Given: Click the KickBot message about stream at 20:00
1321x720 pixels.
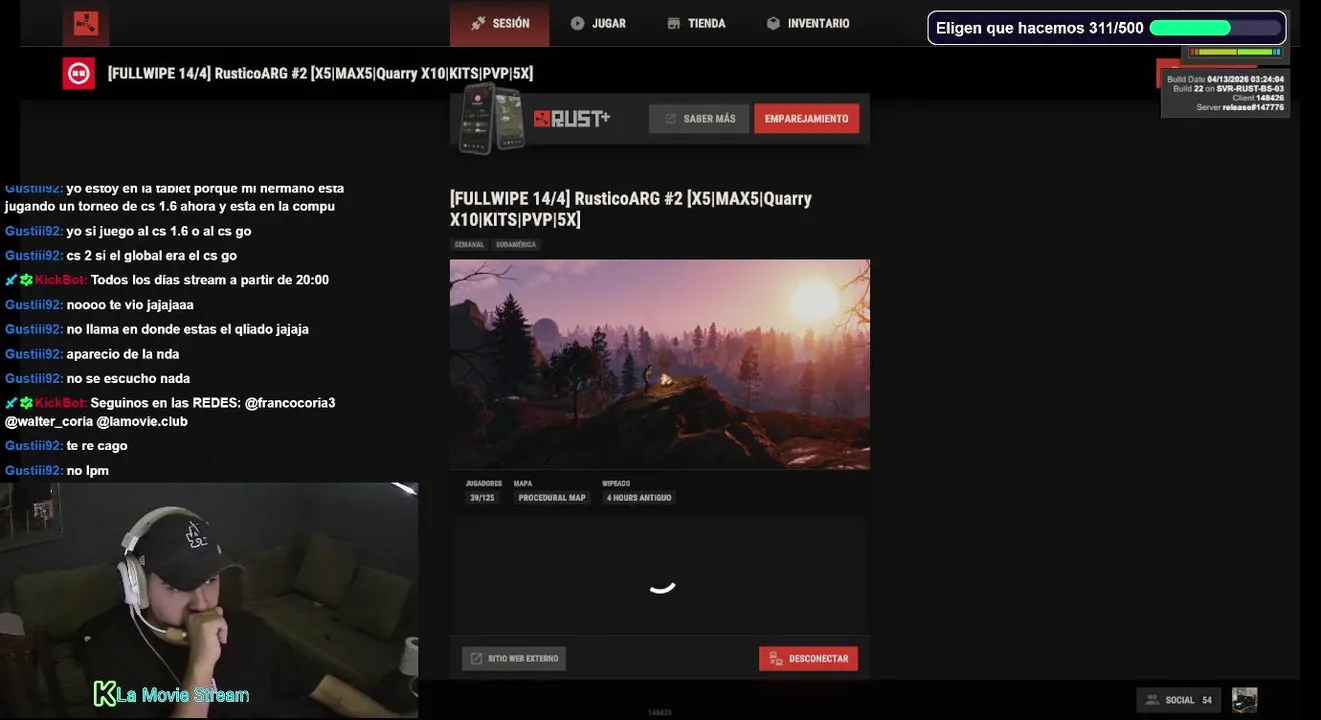Looking at the screenshot, I should click(167, 280).
